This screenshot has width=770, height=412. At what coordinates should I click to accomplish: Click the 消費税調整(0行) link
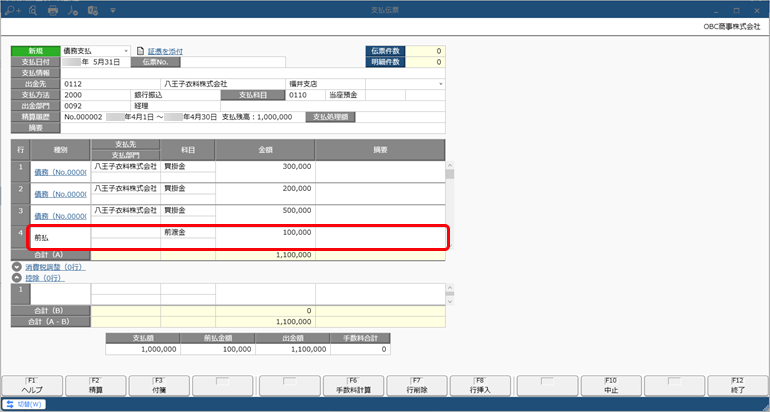[55, 267]
